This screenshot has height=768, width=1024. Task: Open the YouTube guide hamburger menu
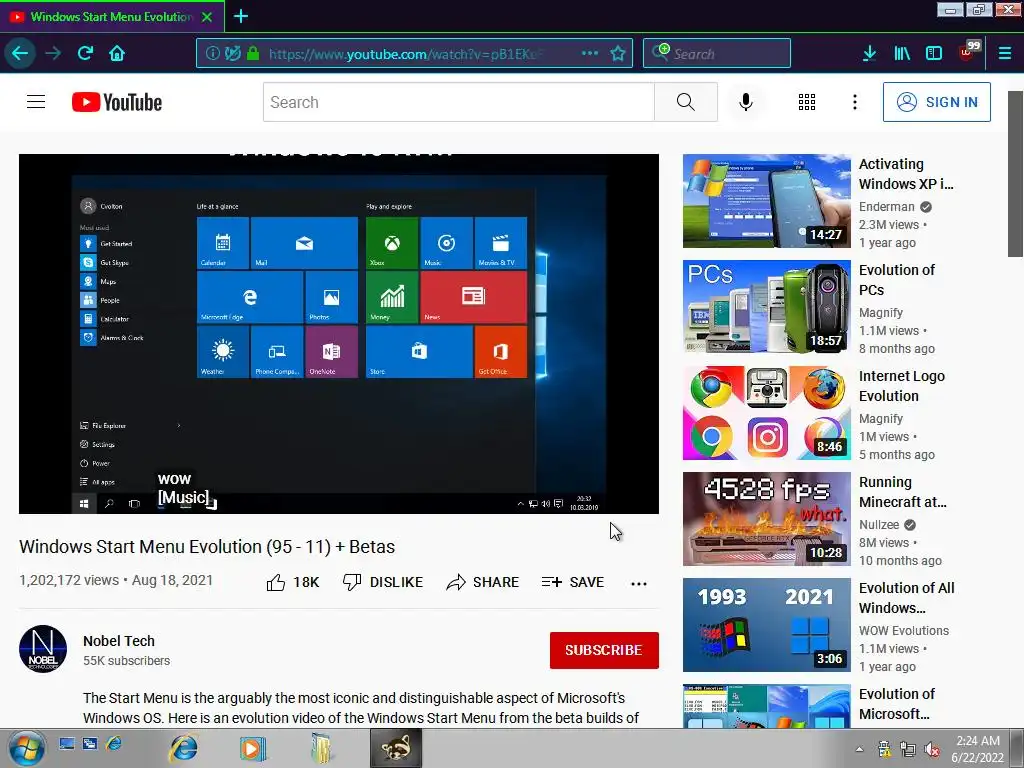(x=36, y=102)
